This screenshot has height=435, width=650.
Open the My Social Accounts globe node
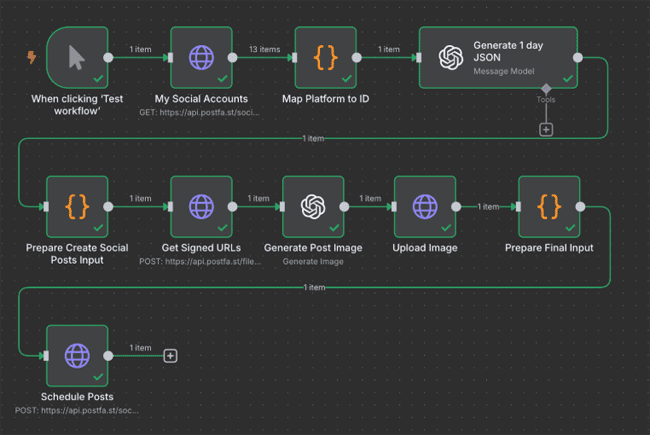point(201,57)
